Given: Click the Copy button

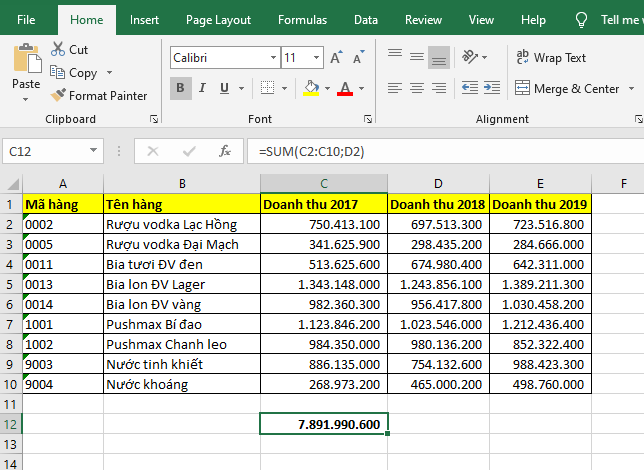Looking at the screenshot, I should pos(82,73).
